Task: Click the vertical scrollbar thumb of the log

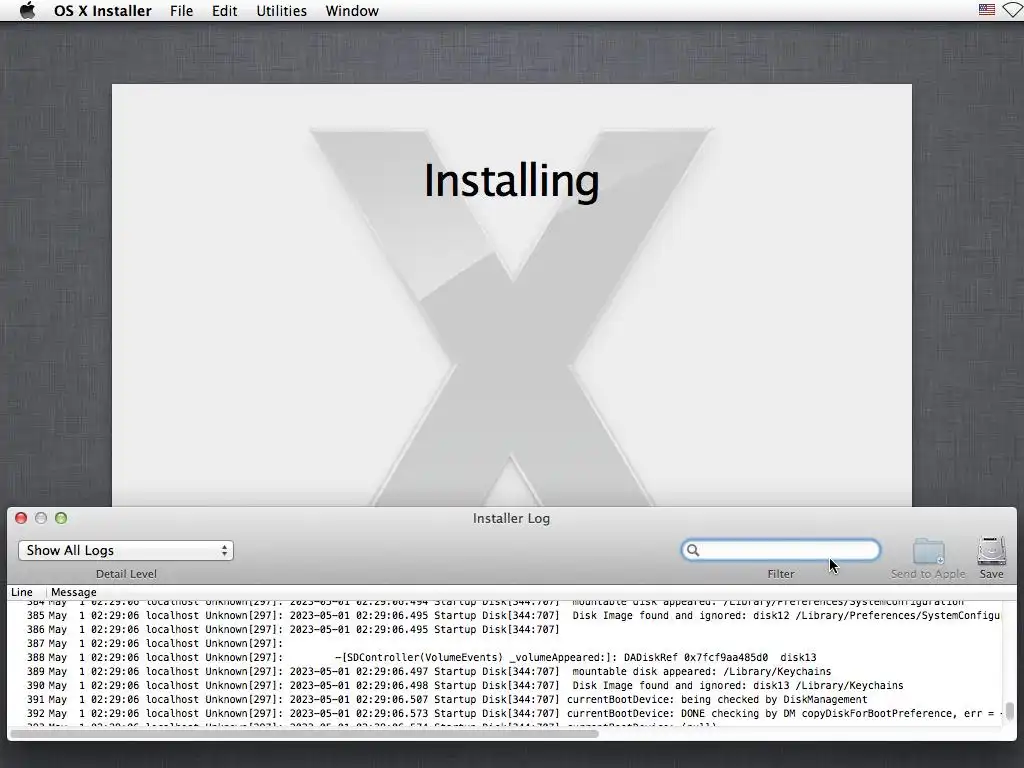Action: pyautogui.click(x=1010, y=711)
